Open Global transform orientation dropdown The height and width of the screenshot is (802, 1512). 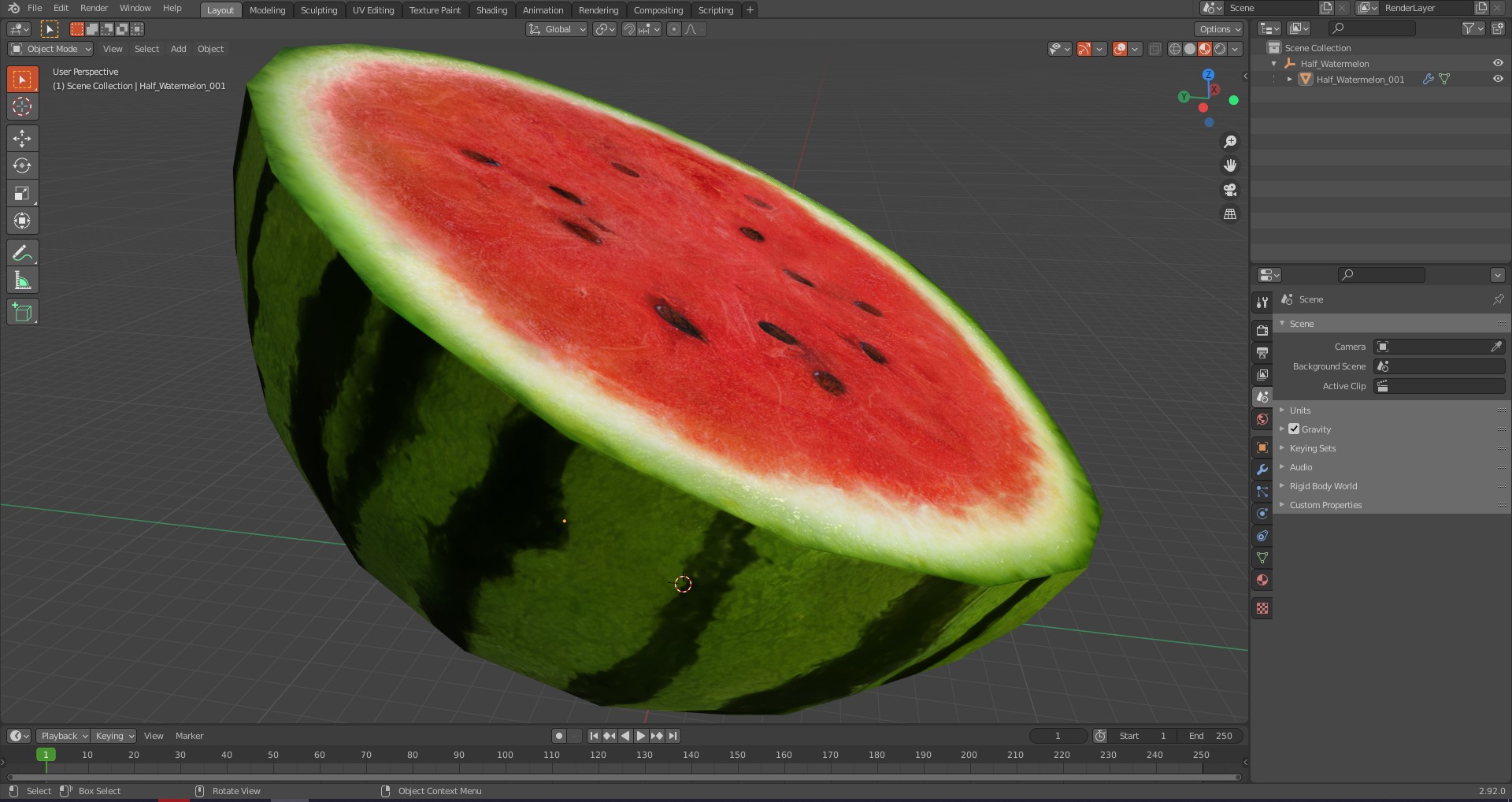tap(557, 29)
